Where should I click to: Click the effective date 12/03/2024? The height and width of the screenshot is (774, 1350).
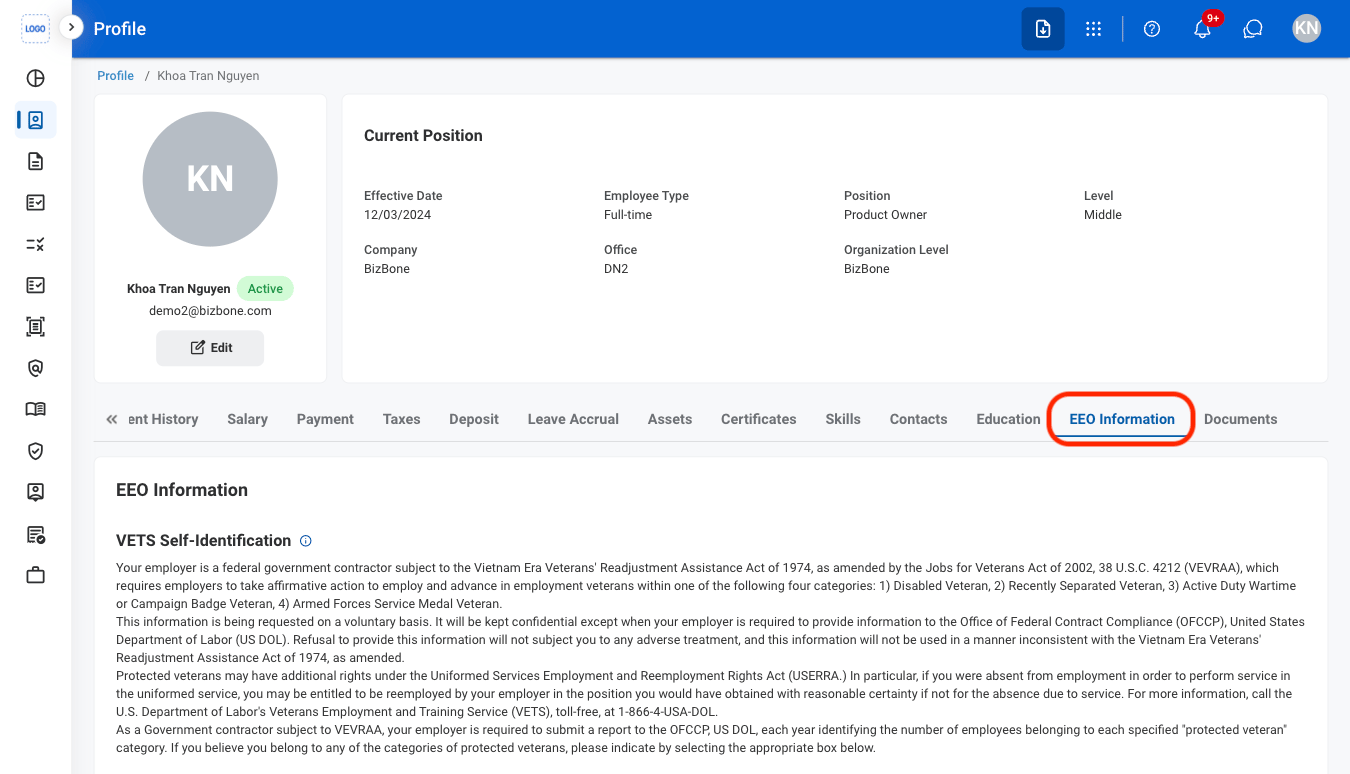tap(397, 215)
